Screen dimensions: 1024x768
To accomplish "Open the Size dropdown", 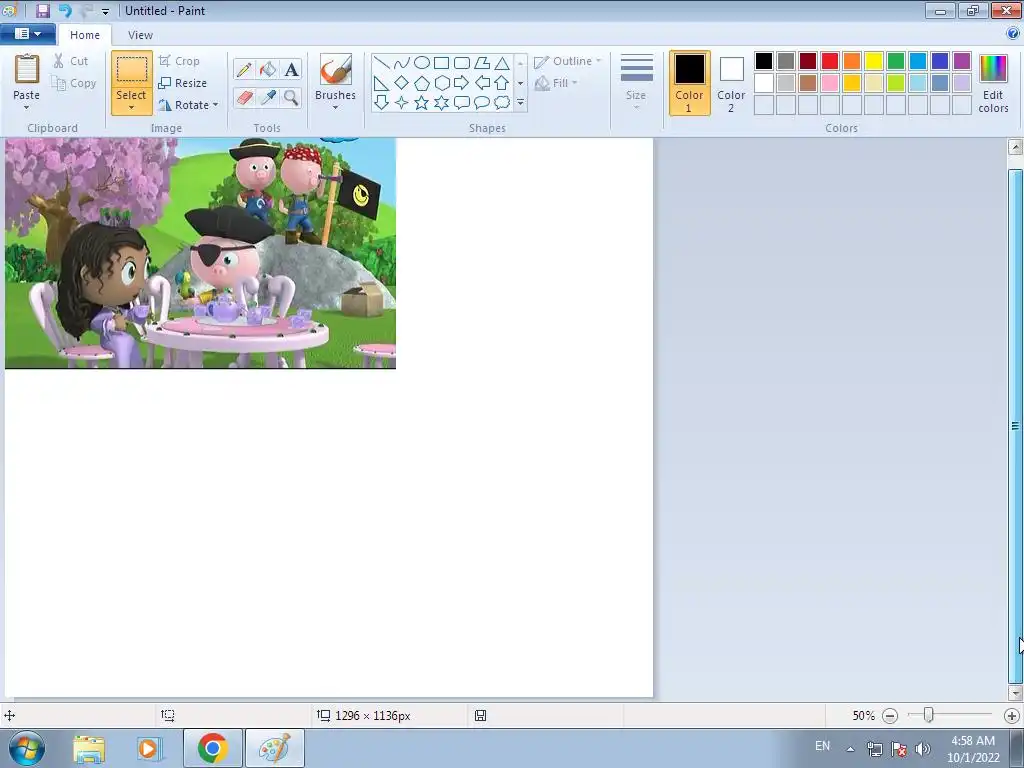I will click(x=637, y=83).
